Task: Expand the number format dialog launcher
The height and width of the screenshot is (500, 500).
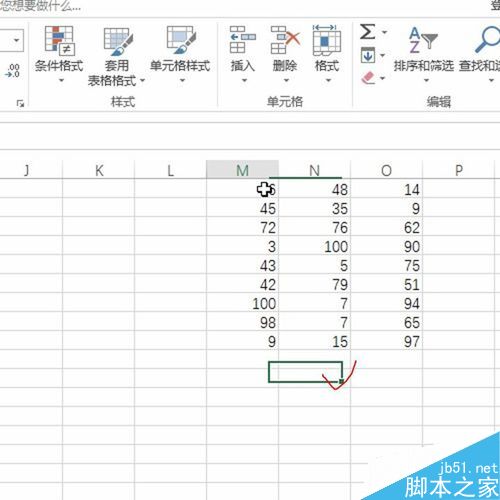Action: [20, 103]
